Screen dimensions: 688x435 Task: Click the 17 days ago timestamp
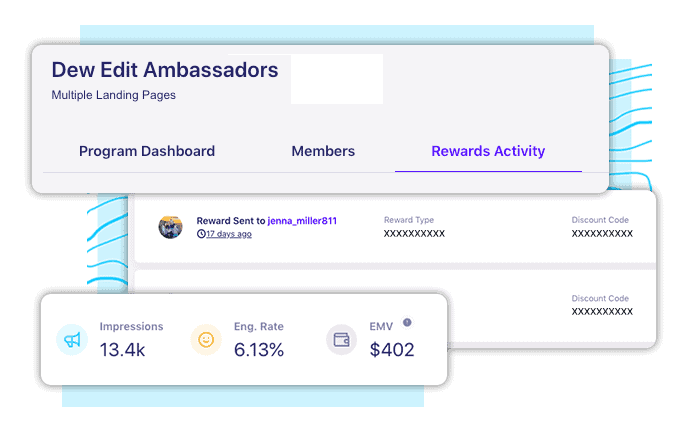click(x=229, y=234)
